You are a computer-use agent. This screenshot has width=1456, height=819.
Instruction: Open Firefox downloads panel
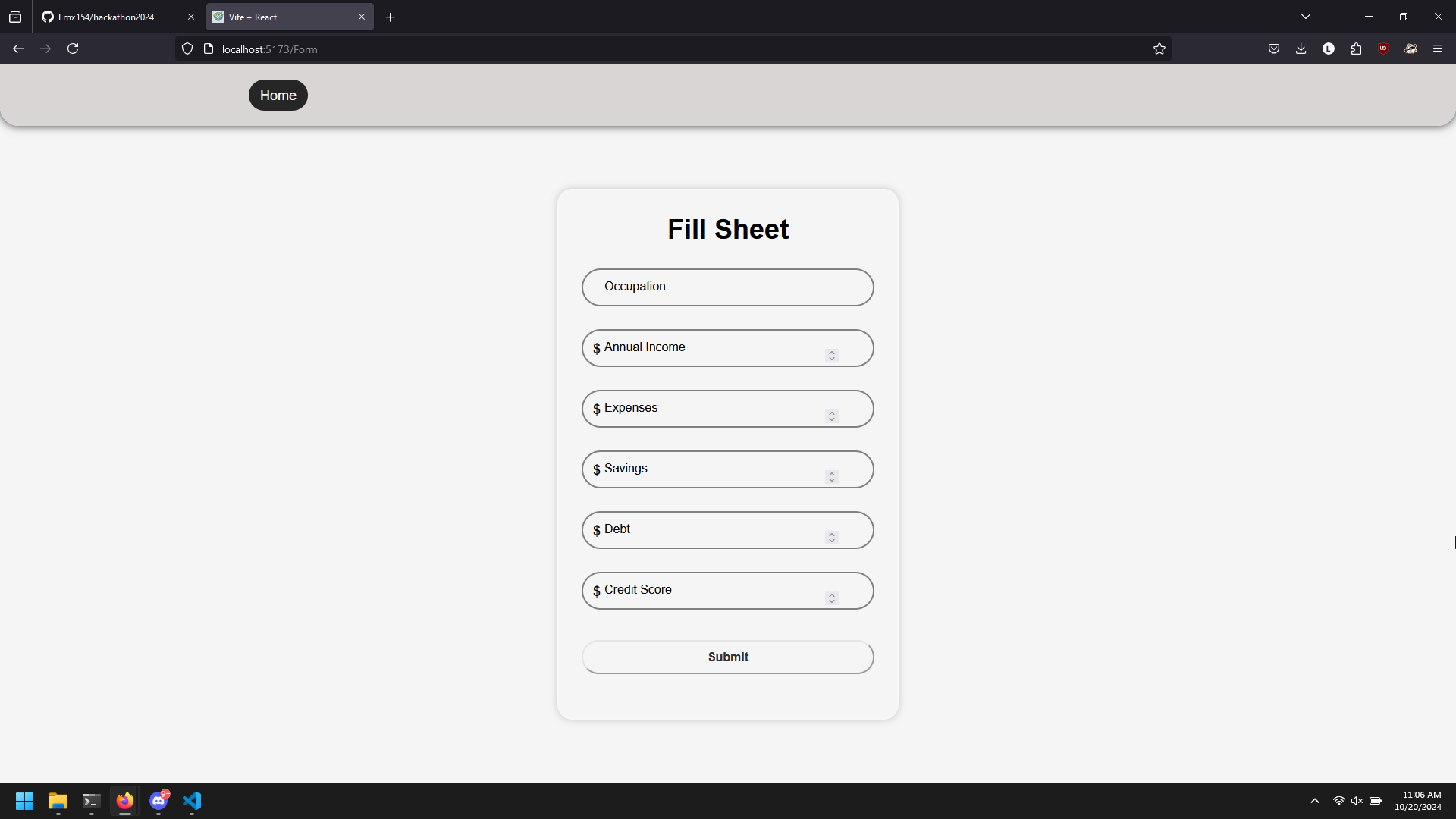[1301, 49]
